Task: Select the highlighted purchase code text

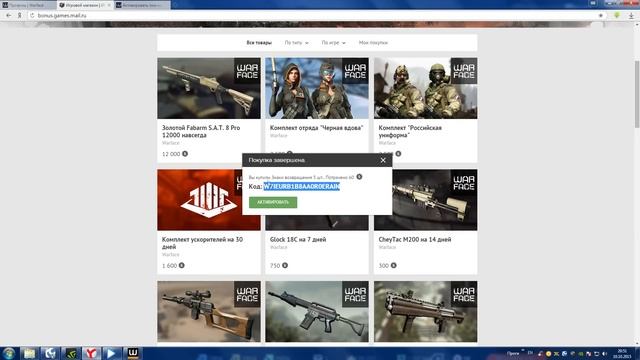Action: (x=301, y=187)
